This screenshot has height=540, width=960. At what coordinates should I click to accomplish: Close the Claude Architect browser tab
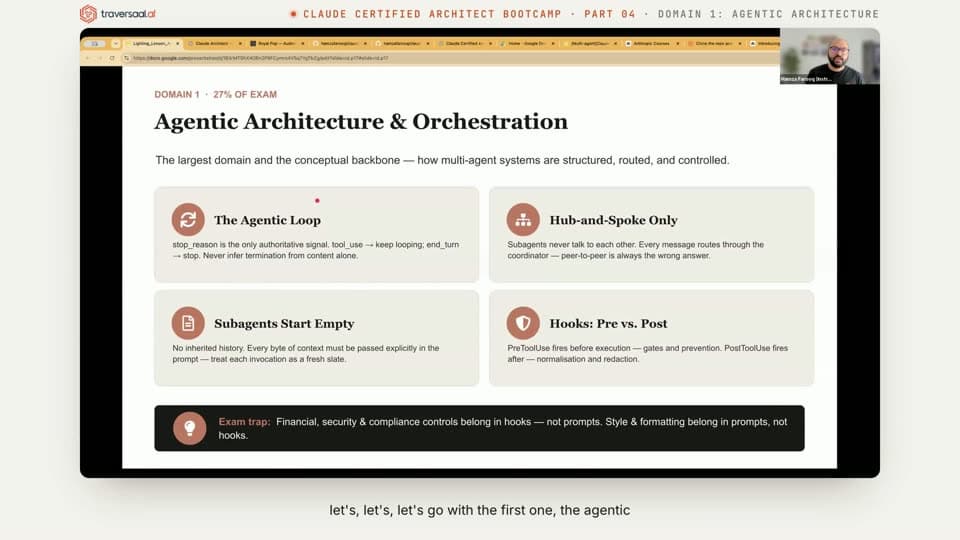point(240,43)
